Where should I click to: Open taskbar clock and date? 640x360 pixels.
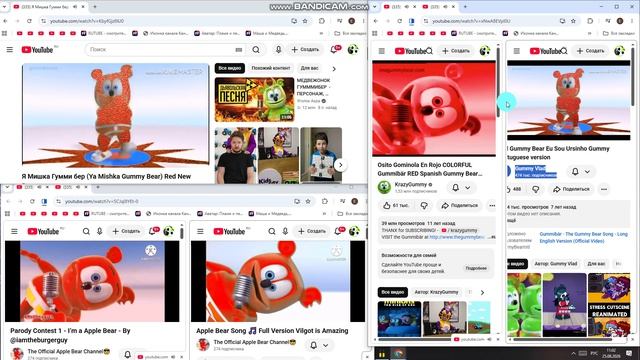coord(611,353)
